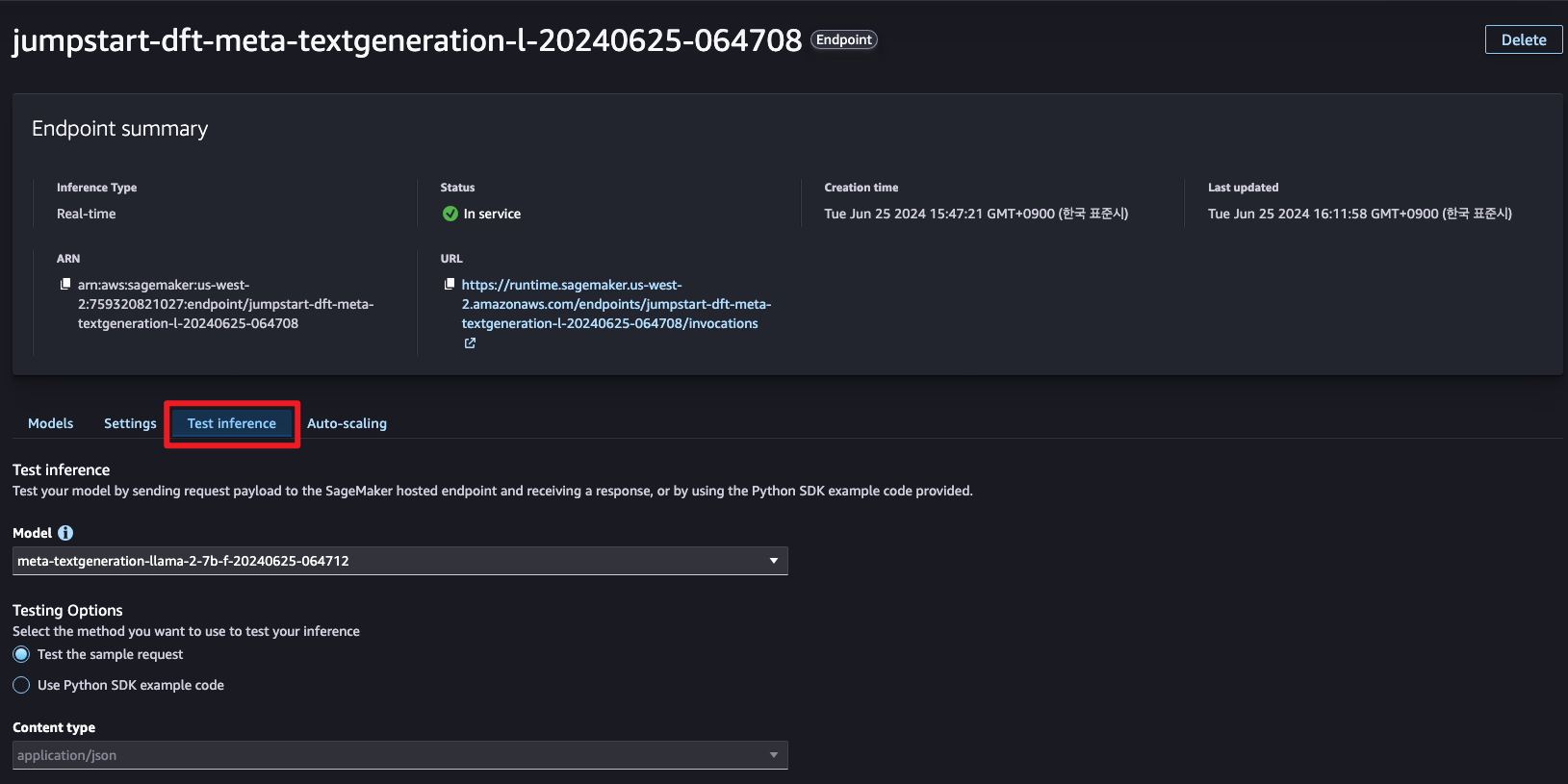
Task: Click the Real-time inference type value
Action: tap(86, 214)
